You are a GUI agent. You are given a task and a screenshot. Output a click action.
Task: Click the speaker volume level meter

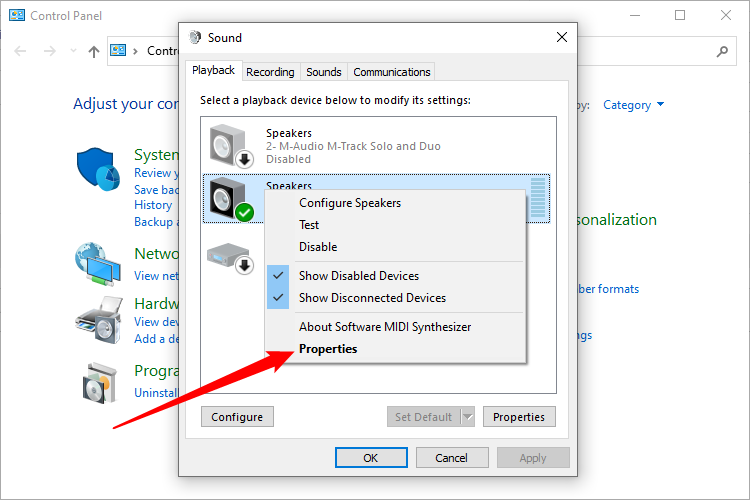[x=539, y=199]
